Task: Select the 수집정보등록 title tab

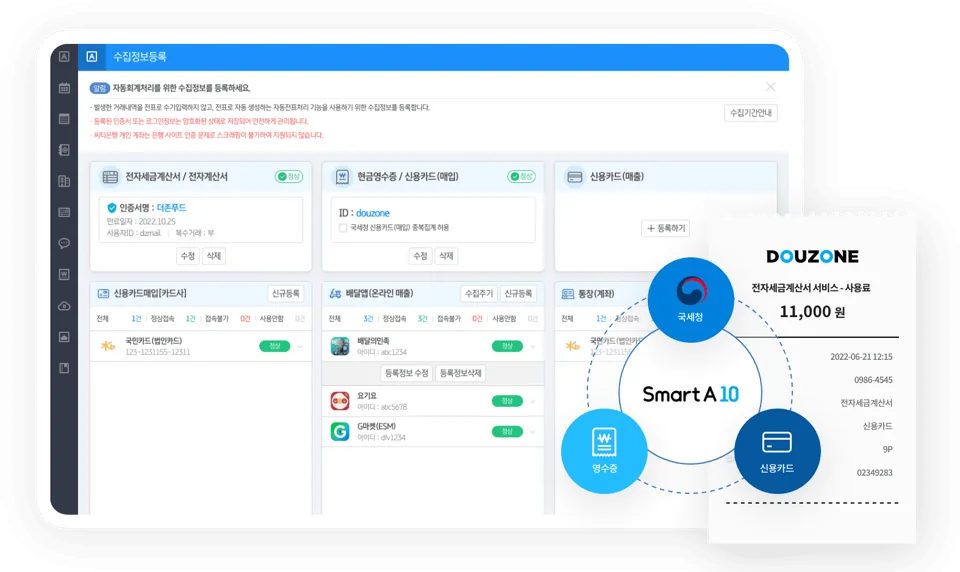Action: pos(140,57)
